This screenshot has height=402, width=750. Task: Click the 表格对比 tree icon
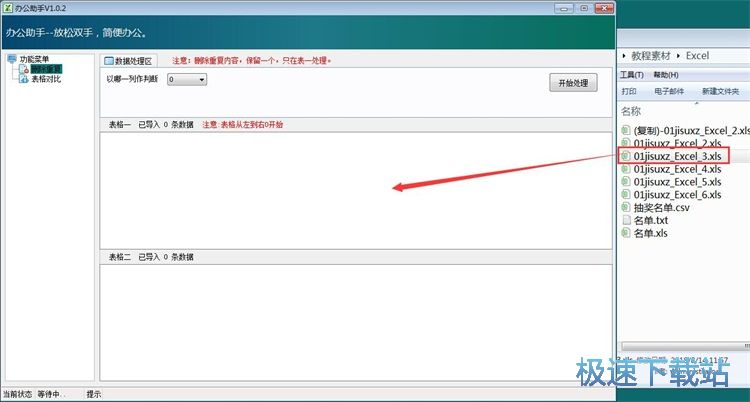point(24,79)
